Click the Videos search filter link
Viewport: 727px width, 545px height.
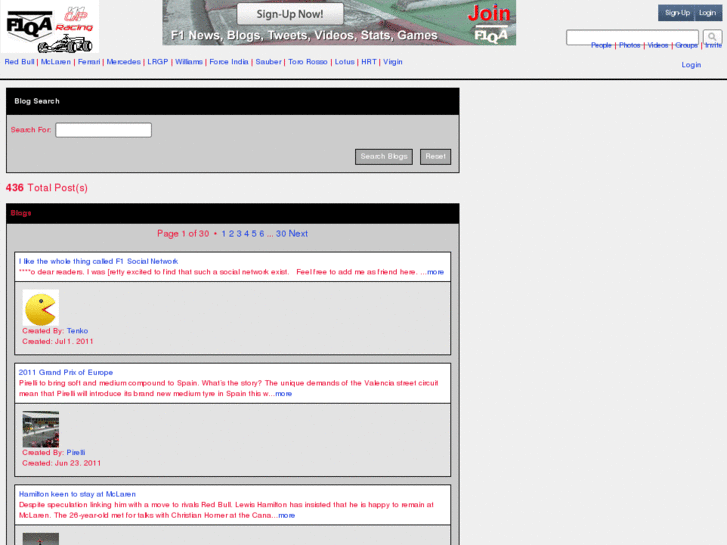tap(657, 45)
